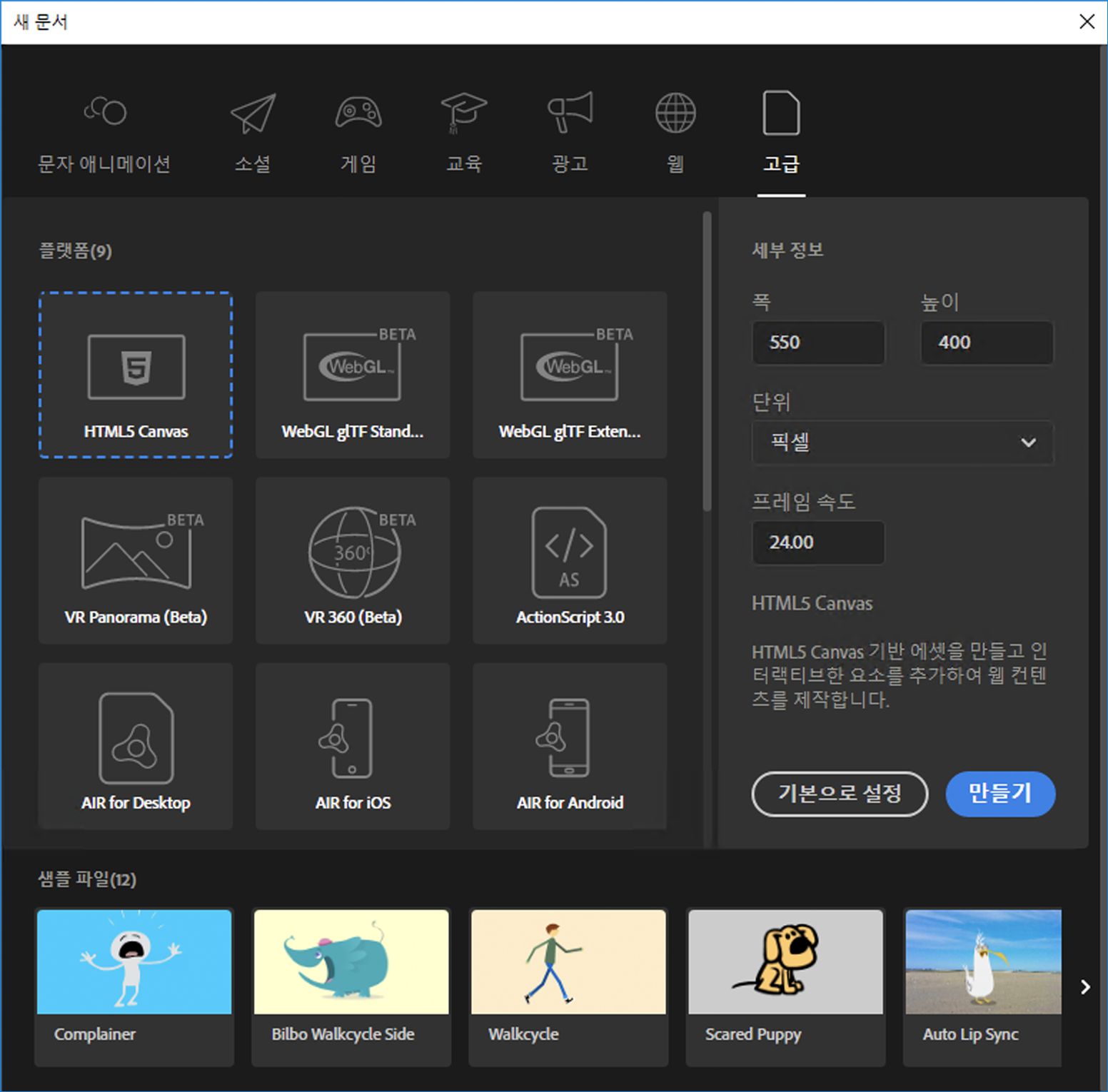Click the 기본으로 설정 button

point(840,794)
